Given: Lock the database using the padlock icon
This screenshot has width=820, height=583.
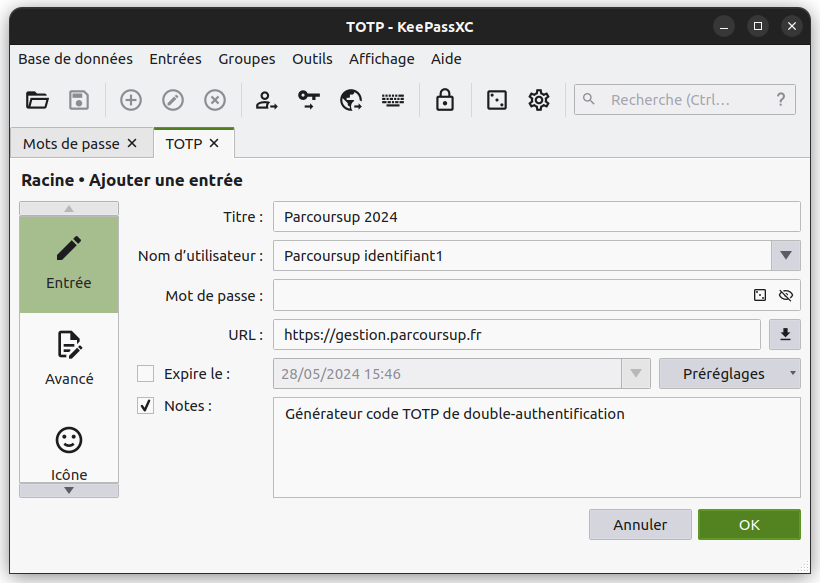Looking at the screenshot, I should tap(444, 100).
